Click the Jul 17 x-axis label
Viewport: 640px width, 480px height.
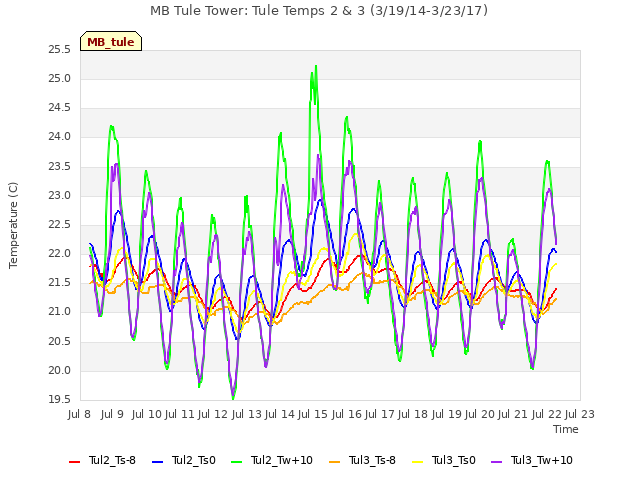coord(379,415)
